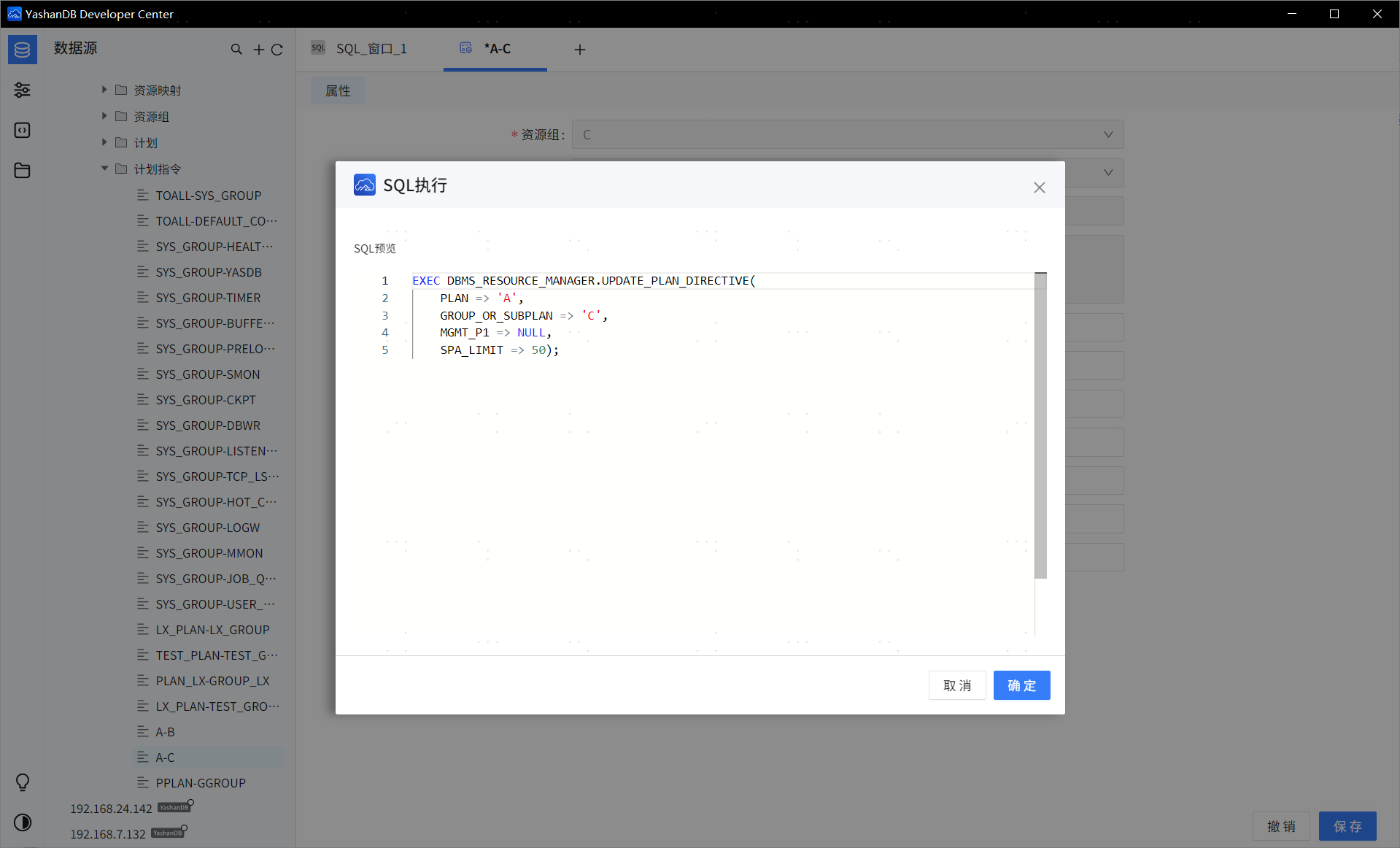Open the settings sliders icon in sidebar
Screen dimensions: 1400x848
pos(22,90)
